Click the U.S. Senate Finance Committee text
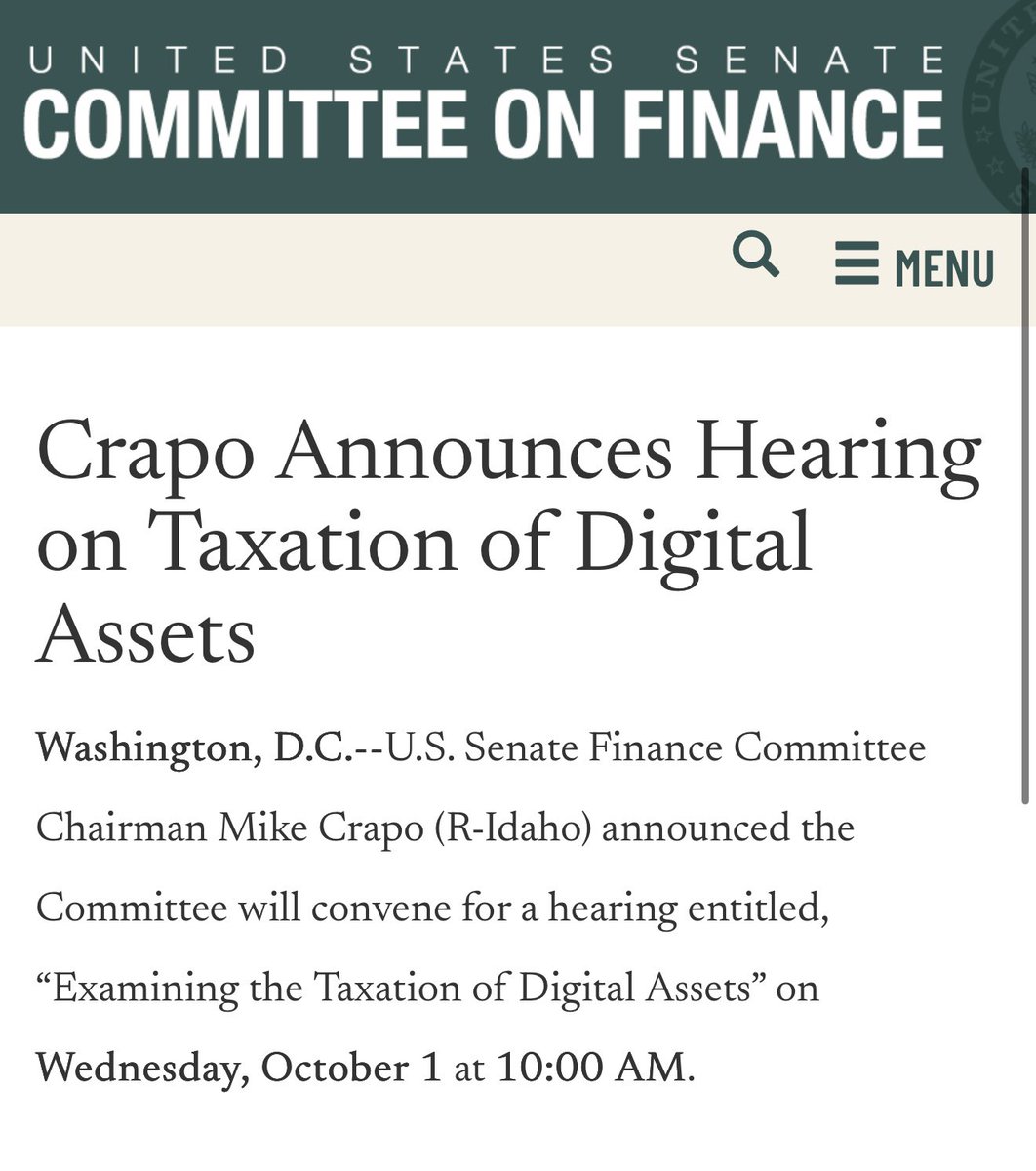The width and height of the screenshot is (1036, 1171). 657,749
